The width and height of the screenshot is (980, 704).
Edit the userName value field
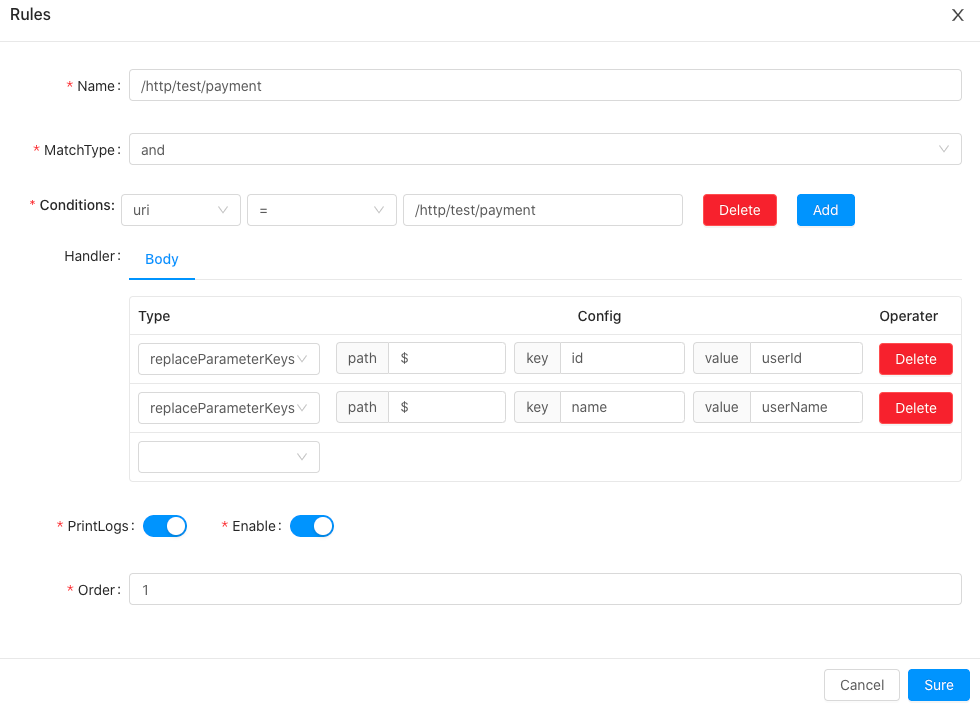coord(806,408)
